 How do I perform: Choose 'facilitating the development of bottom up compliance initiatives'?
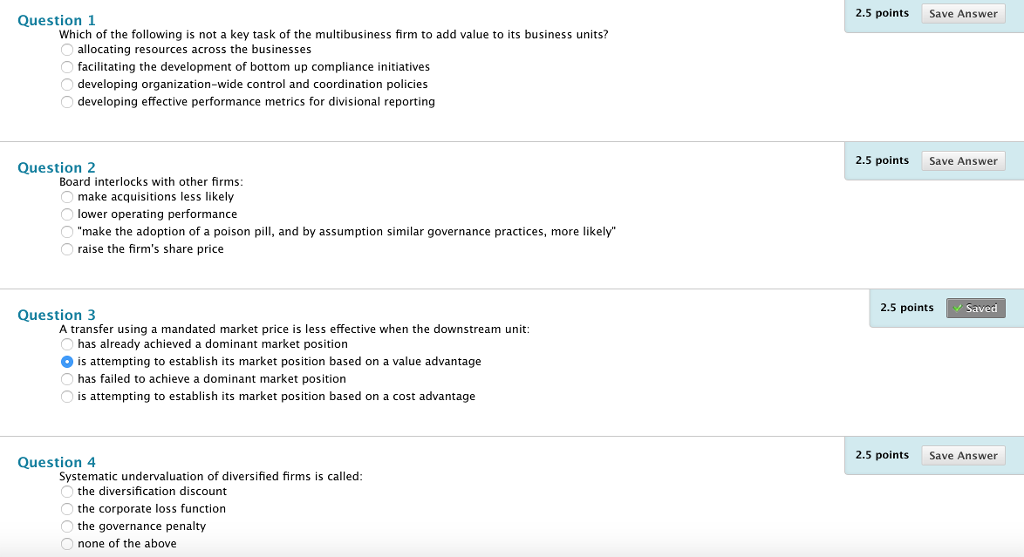tap(67, 67)
